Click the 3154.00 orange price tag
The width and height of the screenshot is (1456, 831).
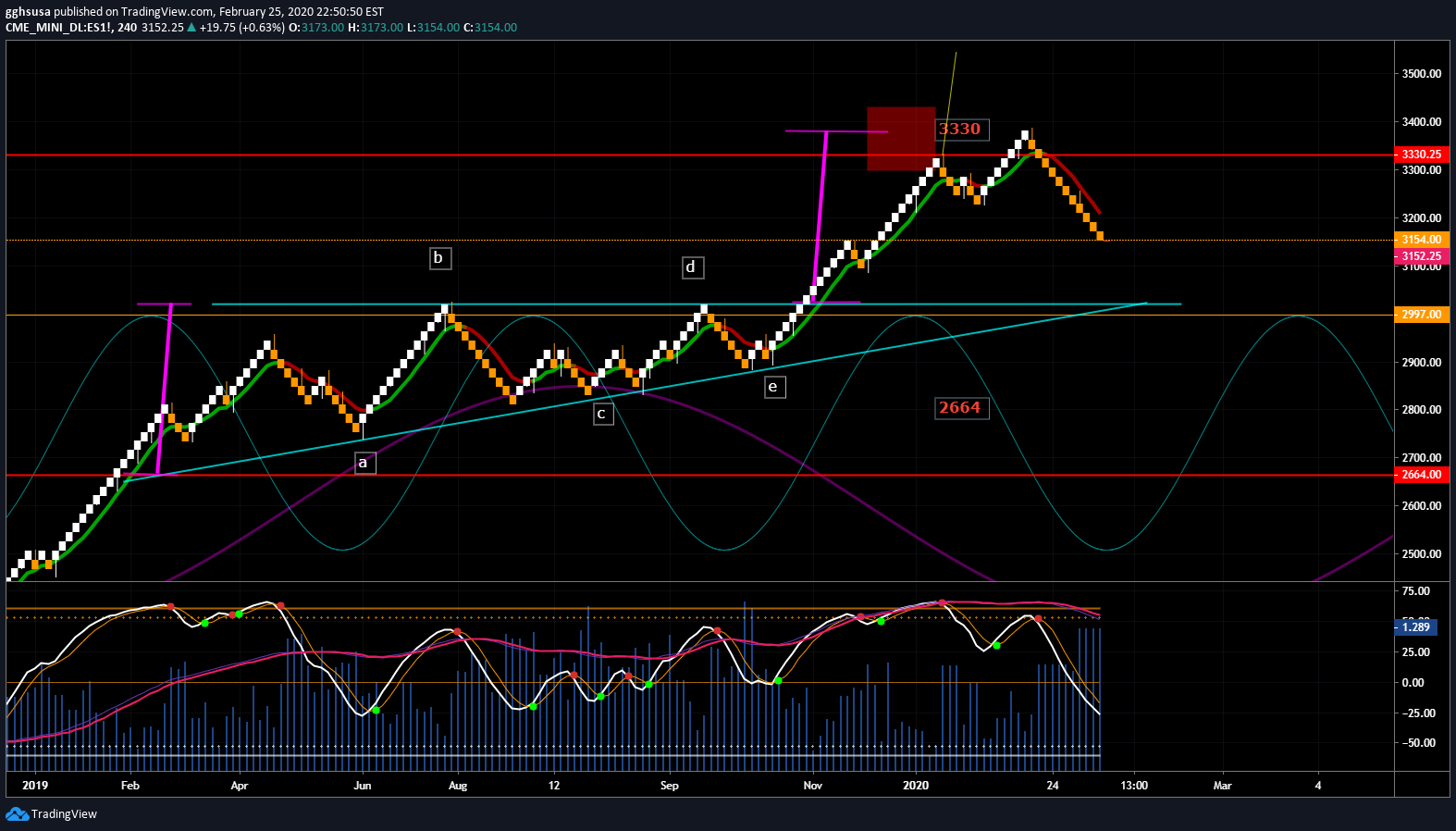[1422, 240]
